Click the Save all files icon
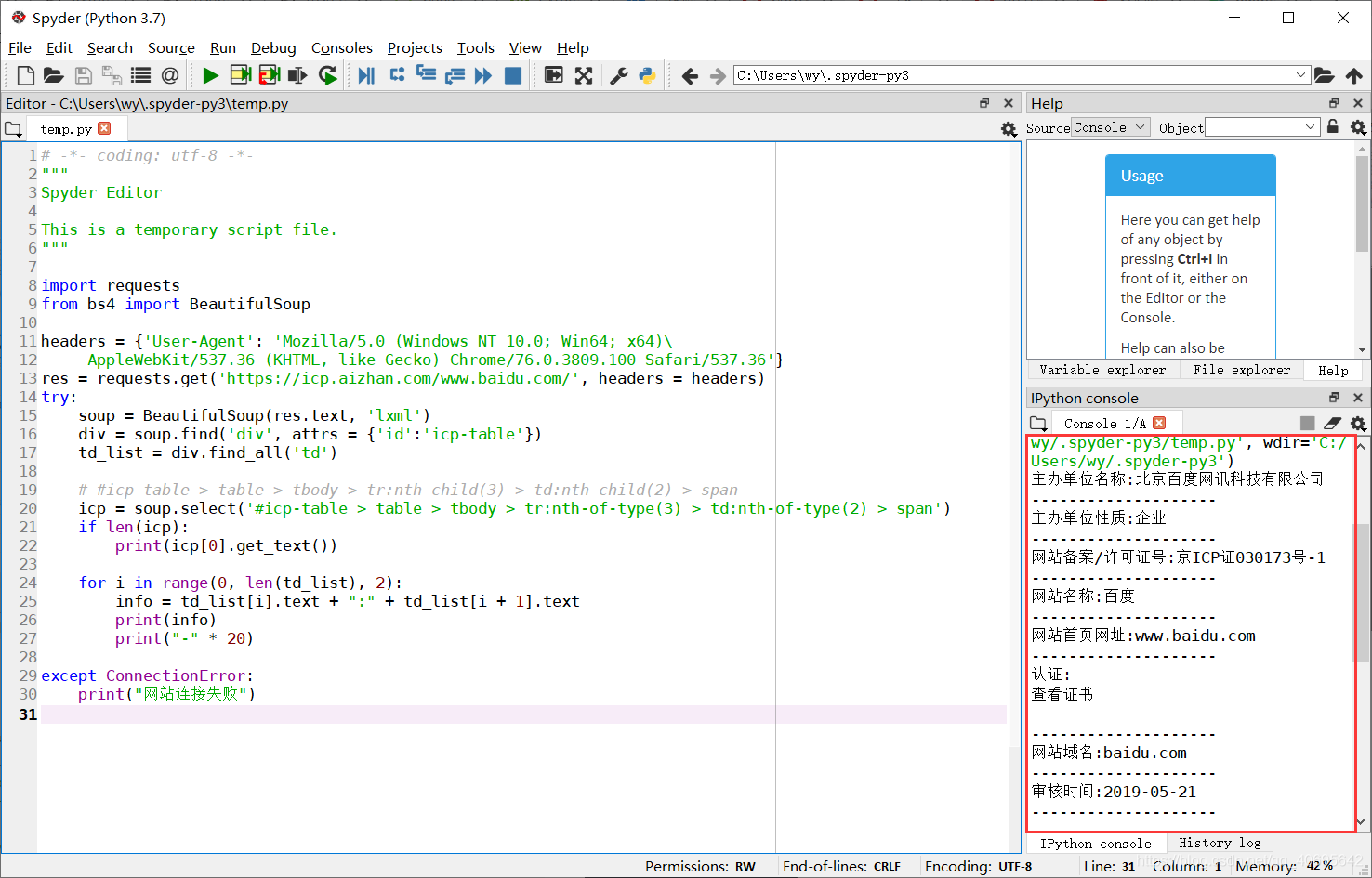 pyautogui.click(x=112, y=75)
